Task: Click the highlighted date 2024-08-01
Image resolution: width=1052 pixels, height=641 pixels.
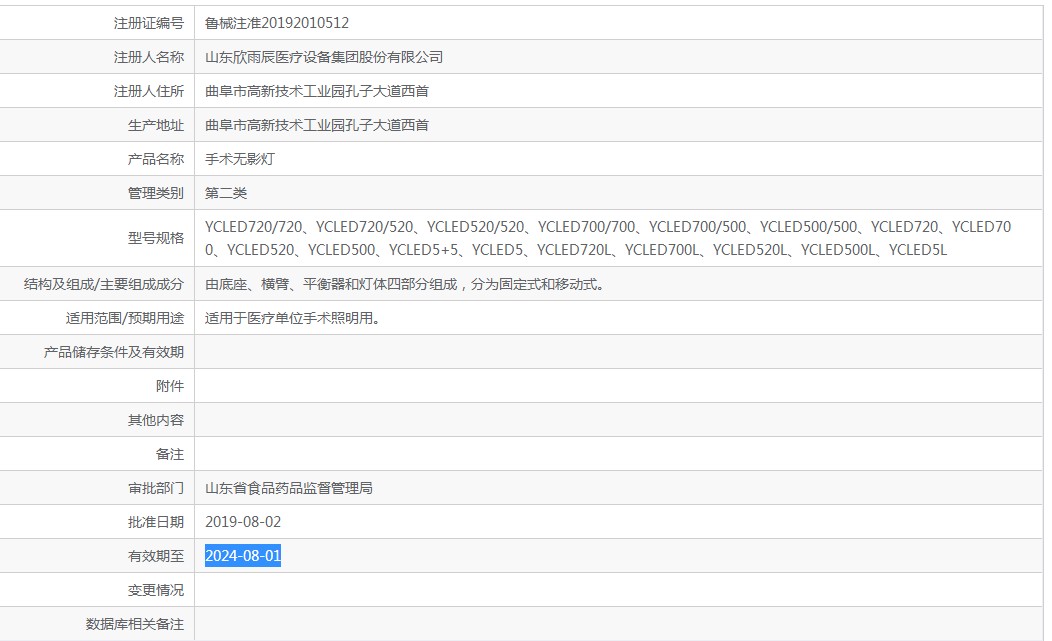Action: tap(243, 556)
